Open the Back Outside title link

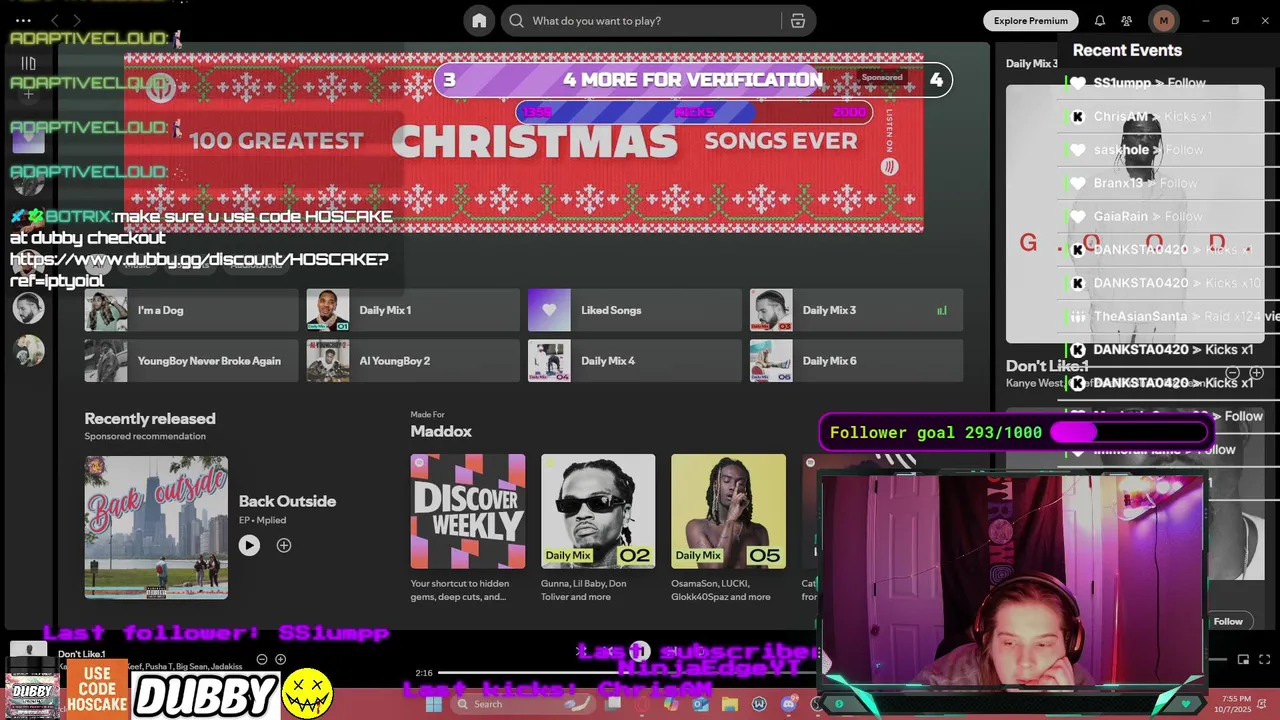287,501
